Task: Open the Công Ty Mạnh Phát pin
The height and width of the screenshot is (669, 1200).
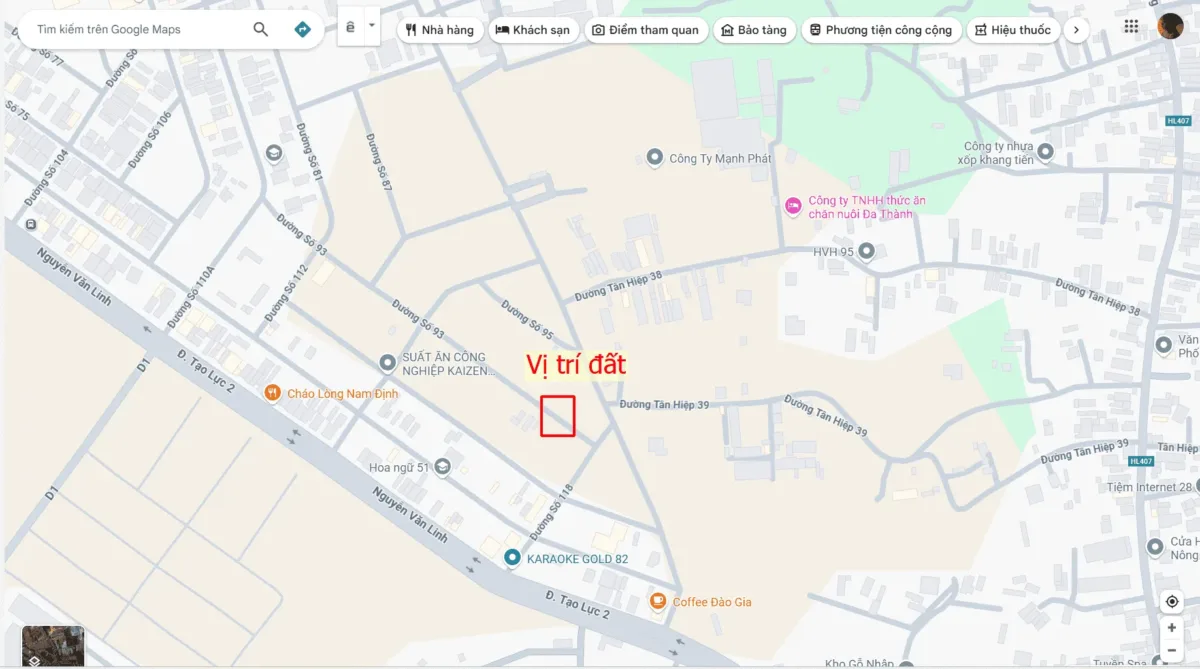Action: tap(655, 158)
